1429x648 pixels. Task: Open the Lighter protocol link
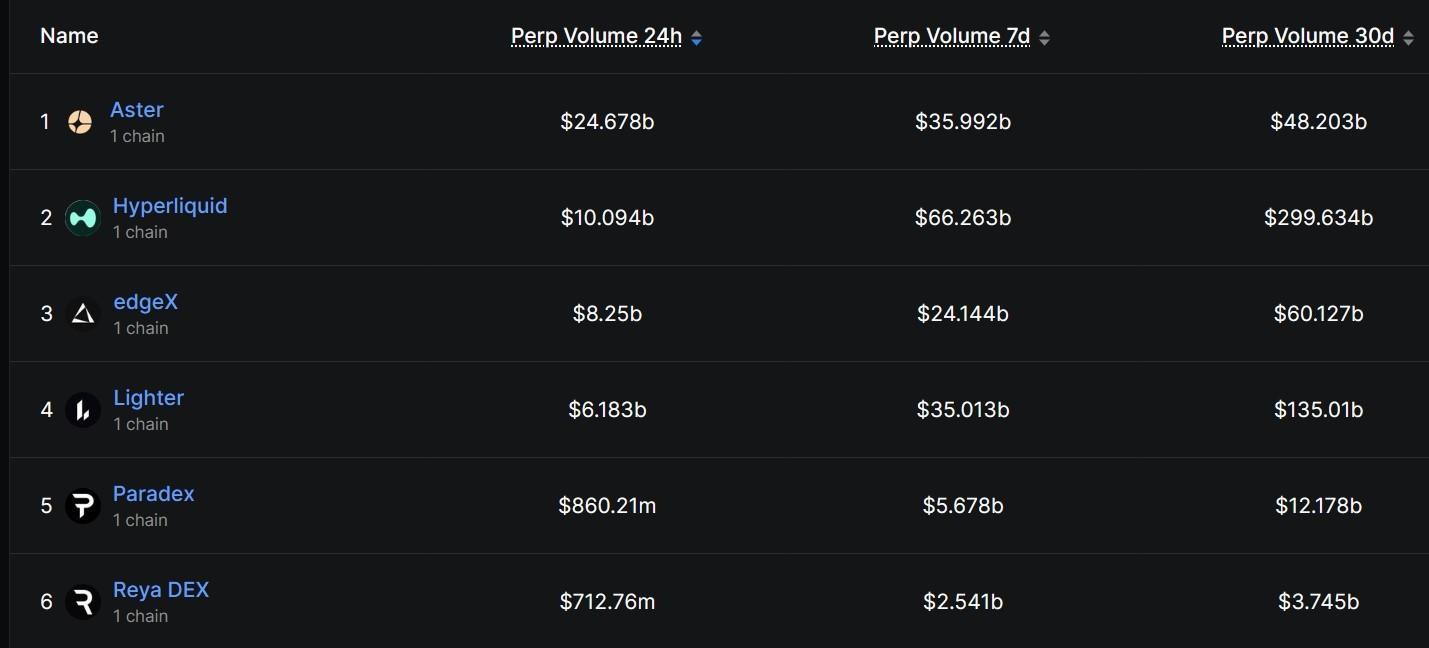pos(148,398)
